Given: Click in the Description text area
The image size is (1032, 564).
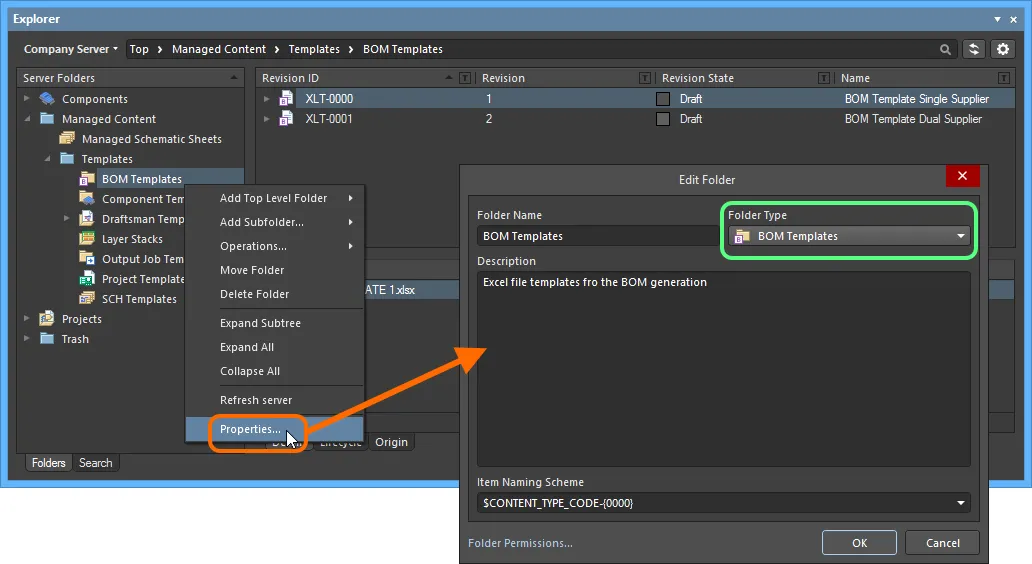Looking at the screenshot, I should 723,369.
